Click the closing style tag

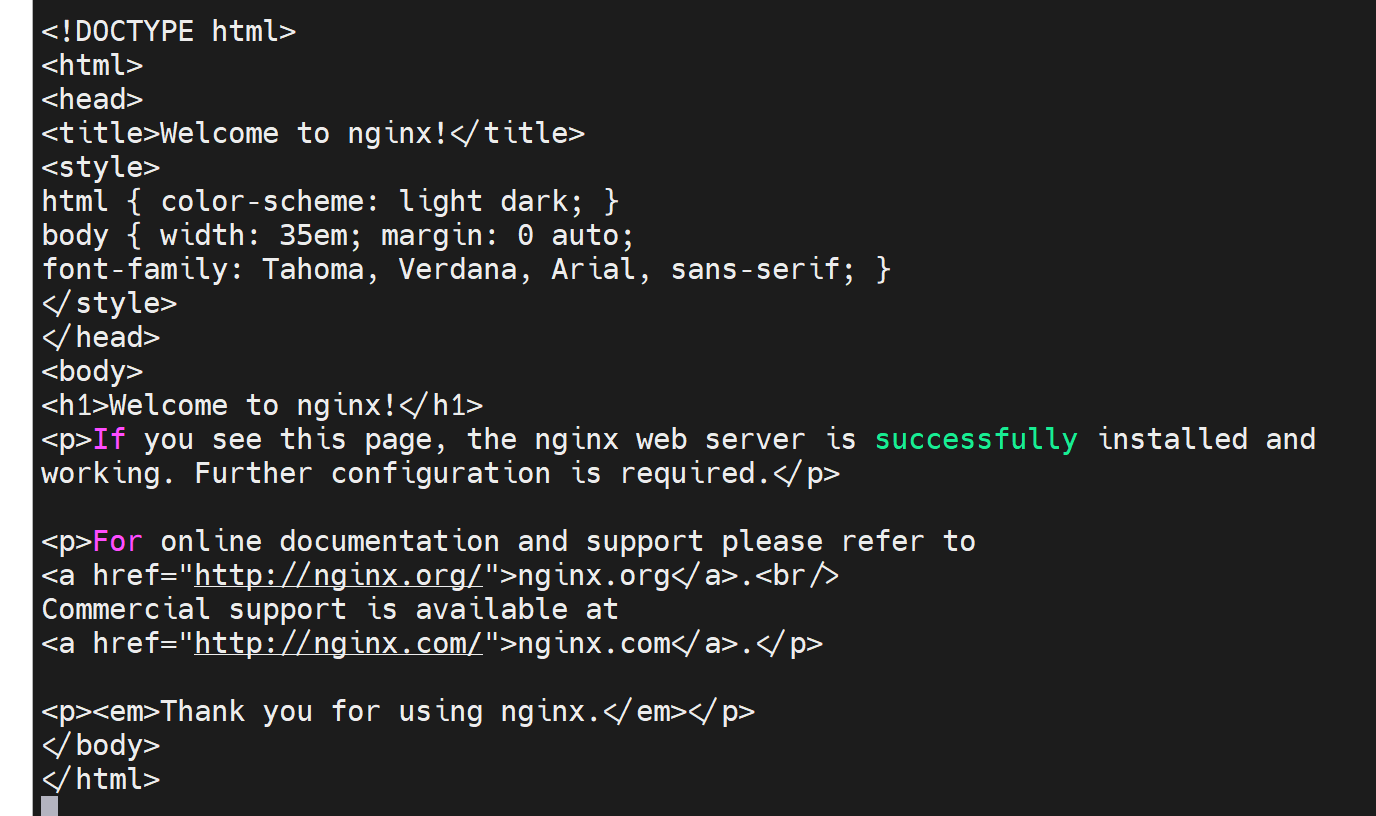109,303
